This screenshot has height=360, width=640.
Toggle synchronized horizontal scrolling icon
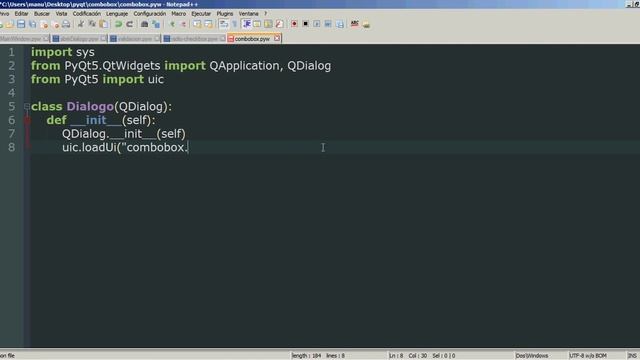coord(209,24)
